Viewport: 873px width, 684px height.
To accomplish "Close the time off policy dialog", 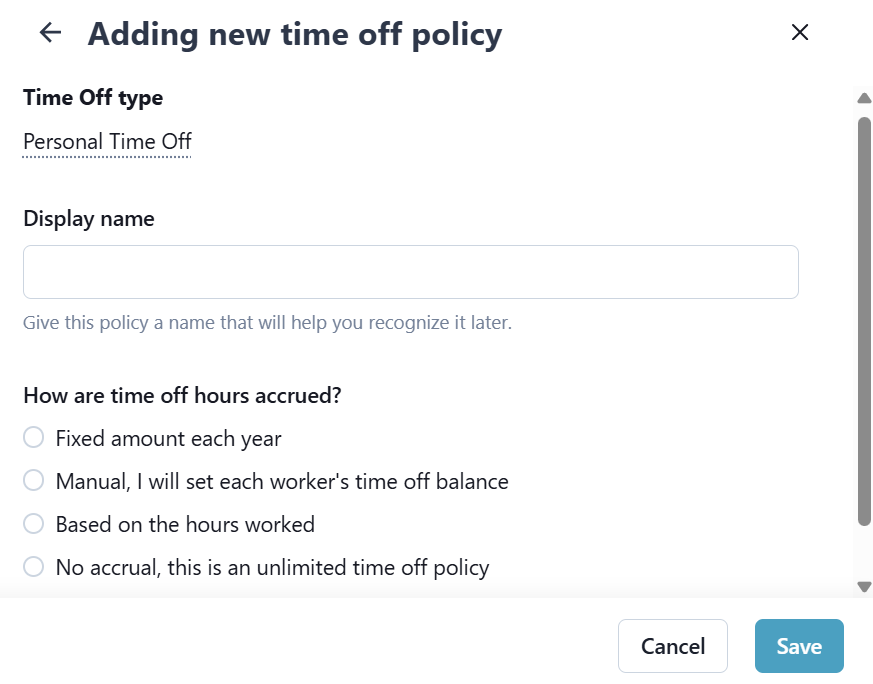I will (800, 32).
